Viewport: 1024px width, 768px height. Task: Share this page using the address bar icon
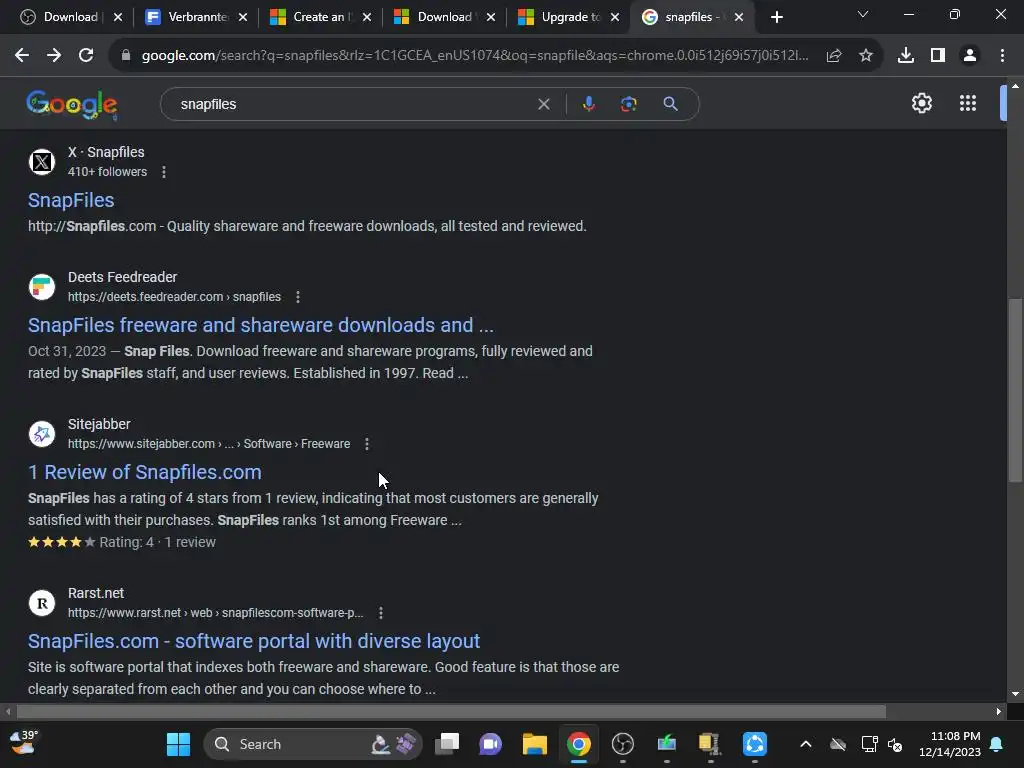834,56
